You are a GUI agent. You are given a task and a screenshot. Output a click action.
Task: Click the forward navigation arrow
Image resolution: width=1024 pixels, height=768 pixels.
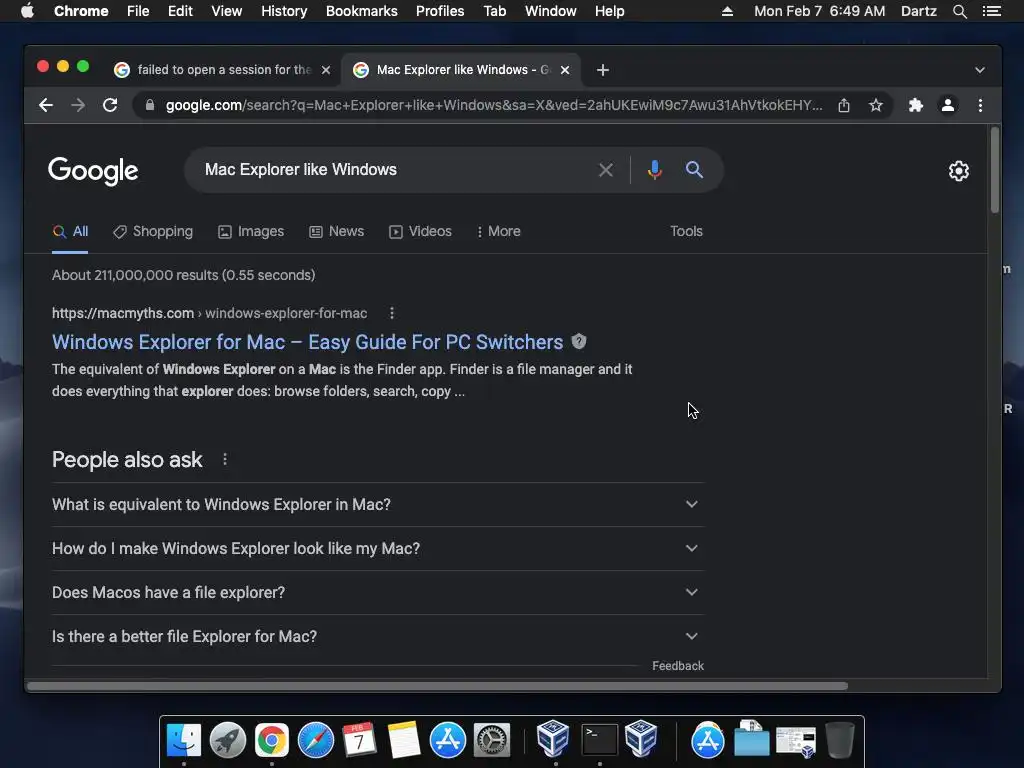(78, 105)
